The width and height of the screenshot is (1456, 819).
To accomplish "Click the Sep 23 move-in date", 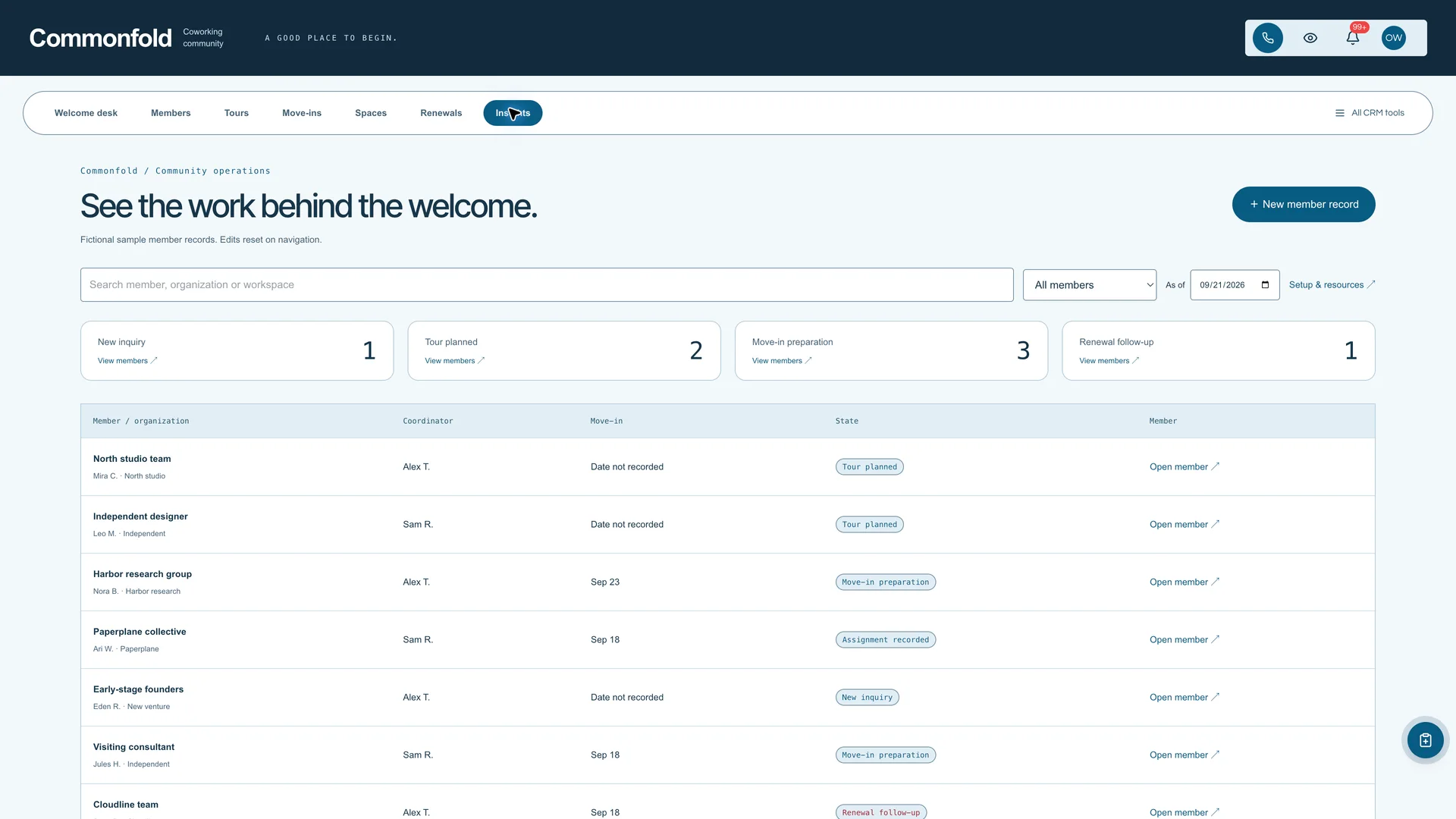I will pos(605,582).
